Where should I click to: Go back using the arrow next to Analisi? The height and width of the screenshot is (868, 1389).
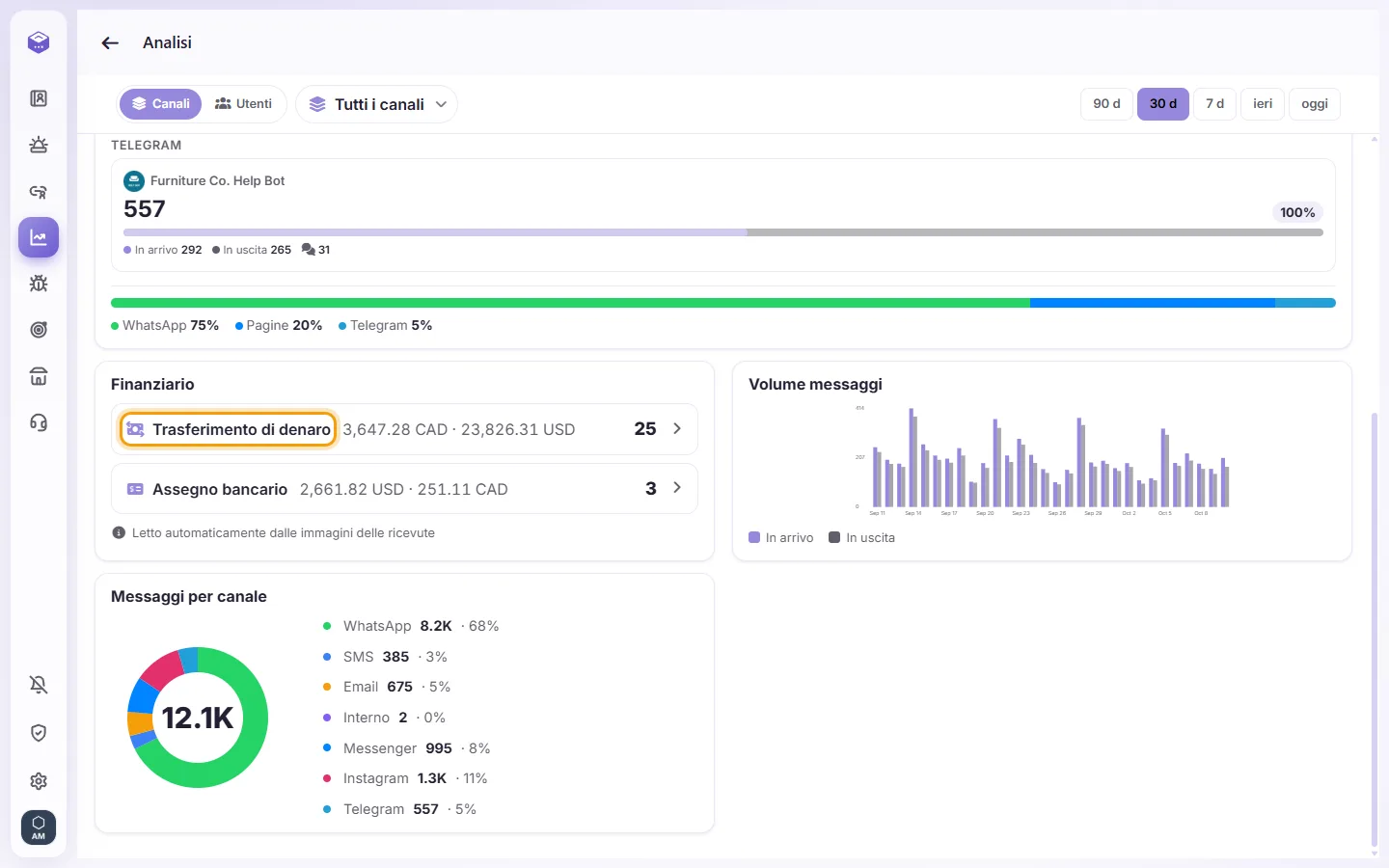coord(110,42)
